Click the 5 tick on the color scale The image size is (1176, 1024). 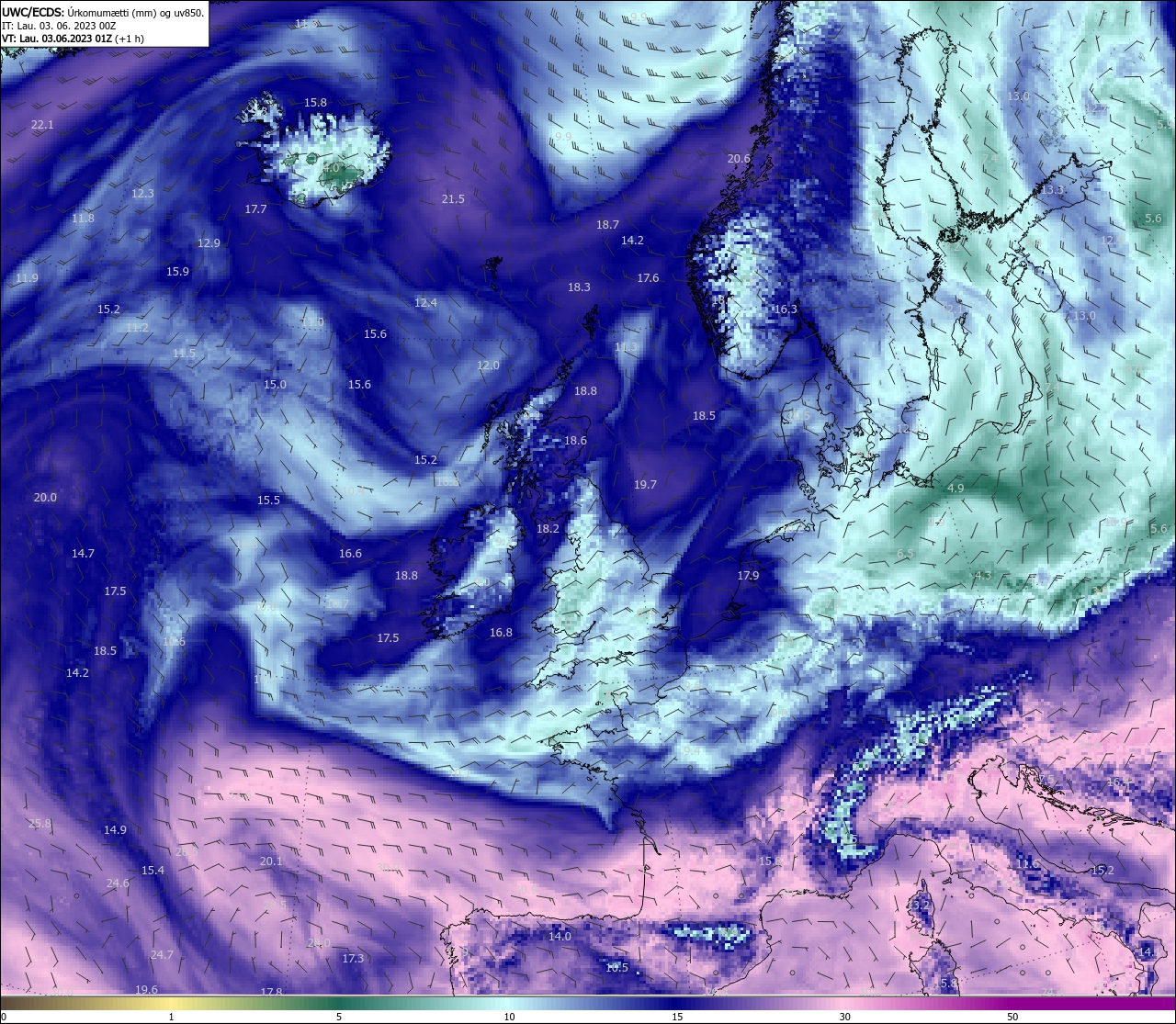point(339,1017)
